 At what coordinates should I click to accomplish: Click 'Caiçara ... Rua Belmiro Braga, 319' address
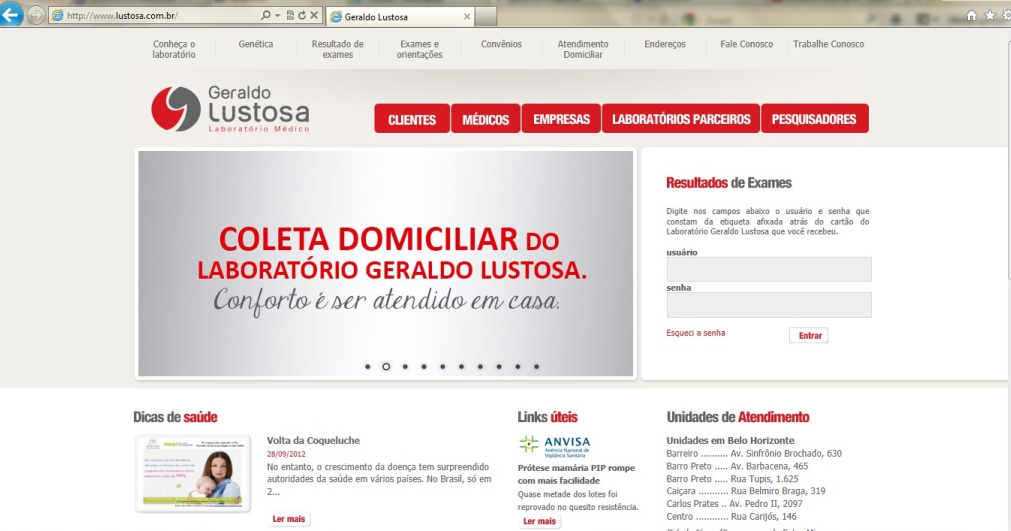coord(746,491)
